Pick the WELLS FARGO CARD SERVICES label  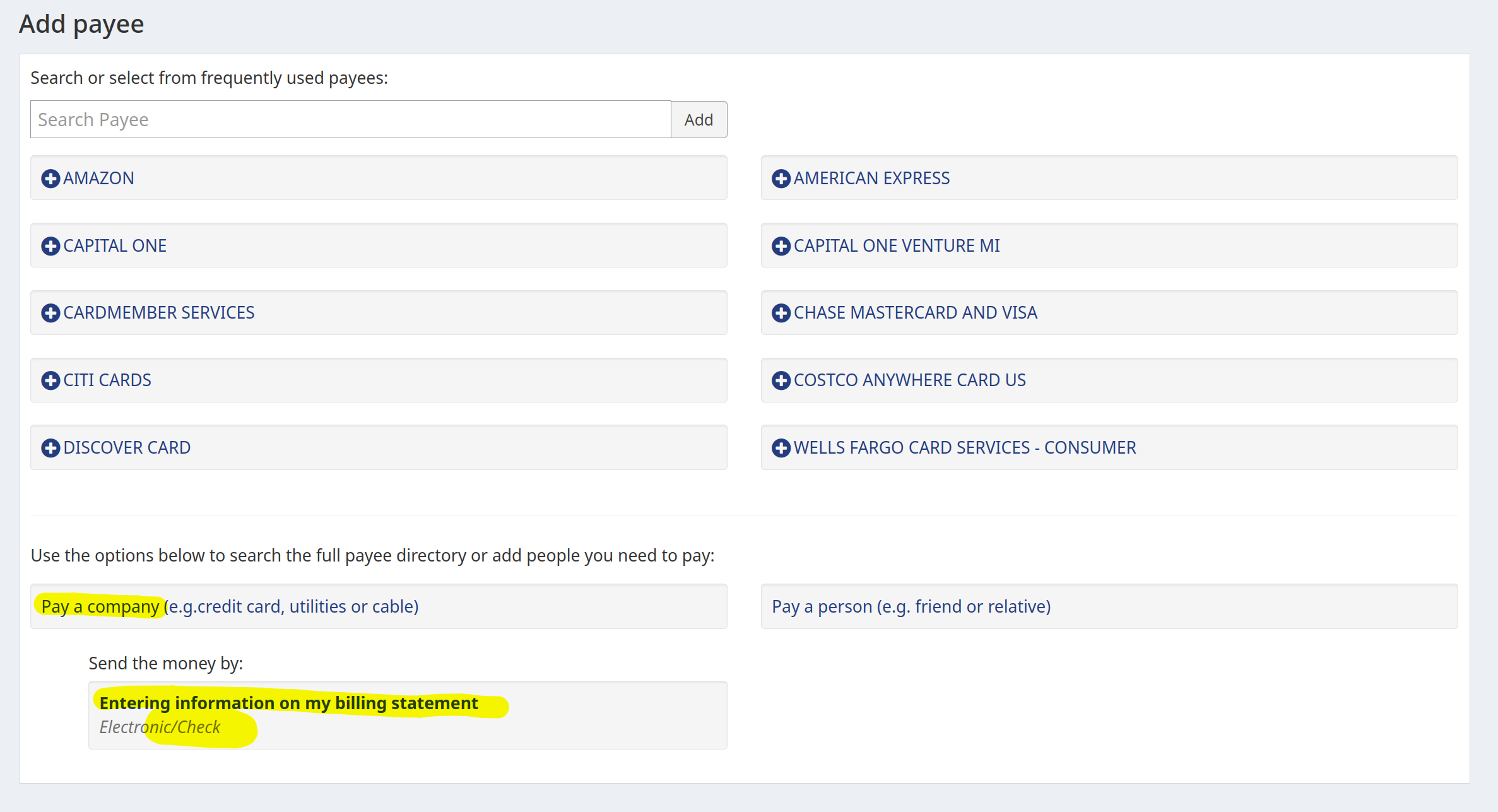click(x=964, y=448)
